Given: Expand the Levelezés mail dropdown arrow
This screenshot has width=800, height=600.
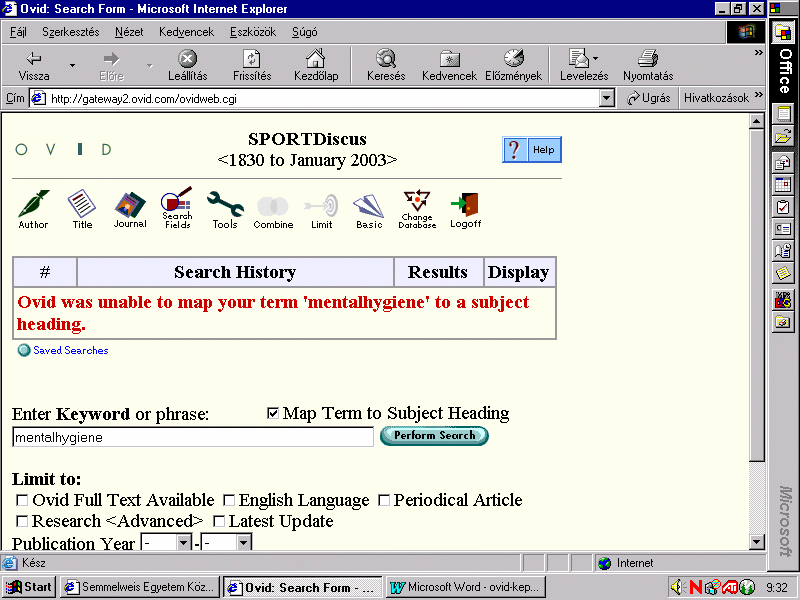Looking at the screenshot, I should [x=595, y=58].
